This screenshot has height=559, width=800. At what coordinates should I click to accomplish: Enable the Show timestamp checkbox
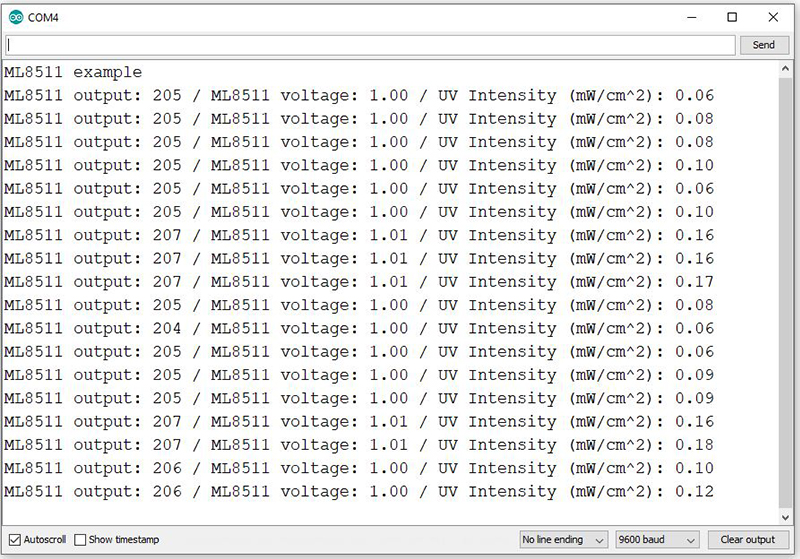80,540
